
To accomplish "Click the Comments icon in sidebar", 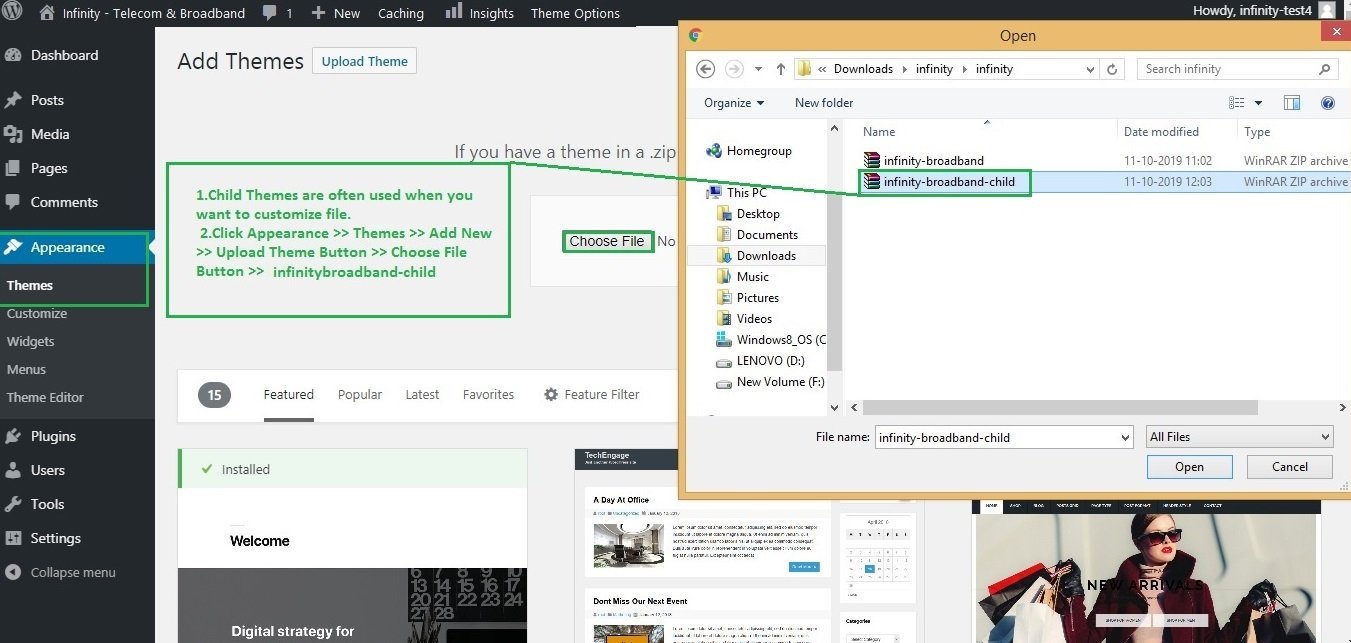I will (13, 202).
